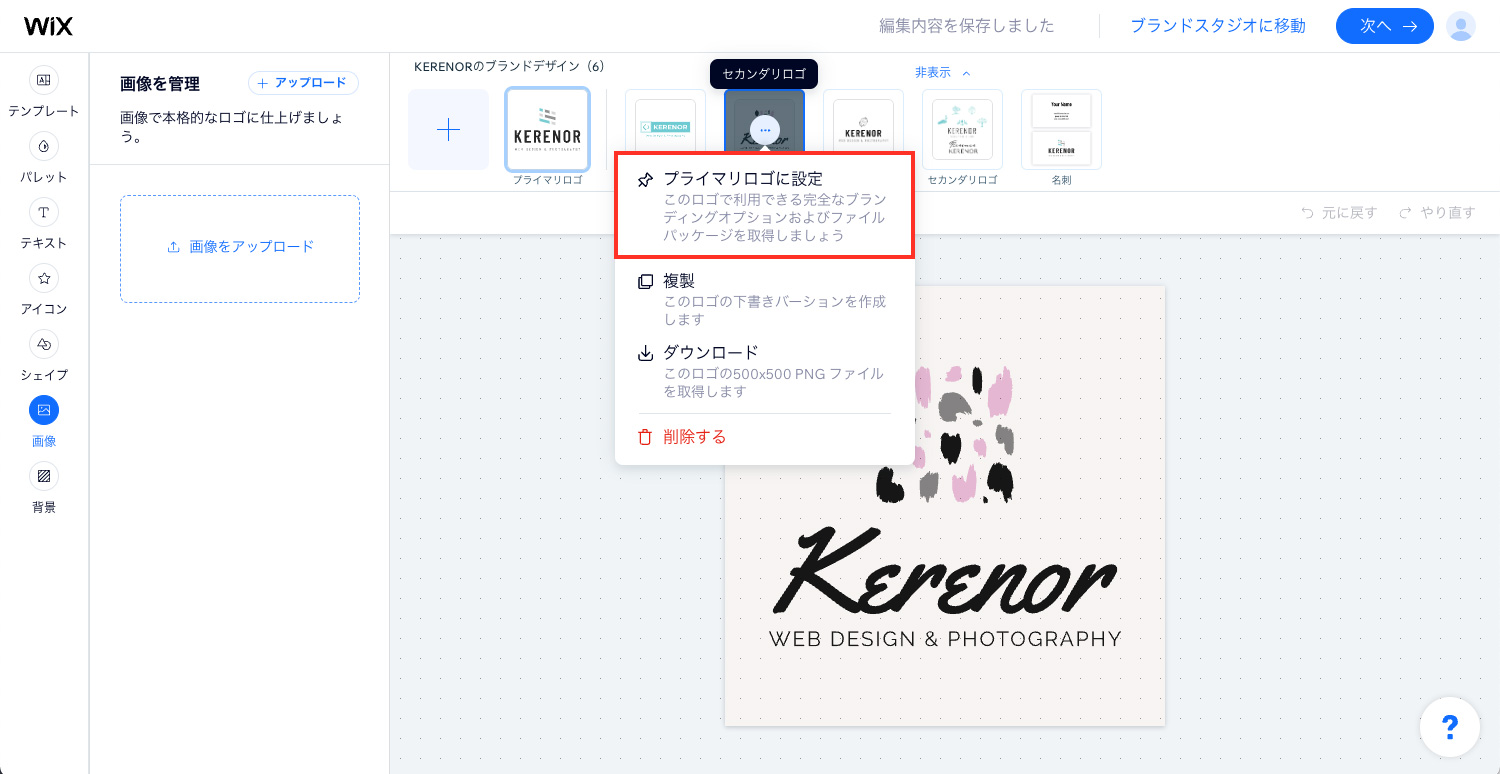Open the アイコン (Icon) star panel

click(44, 278)
